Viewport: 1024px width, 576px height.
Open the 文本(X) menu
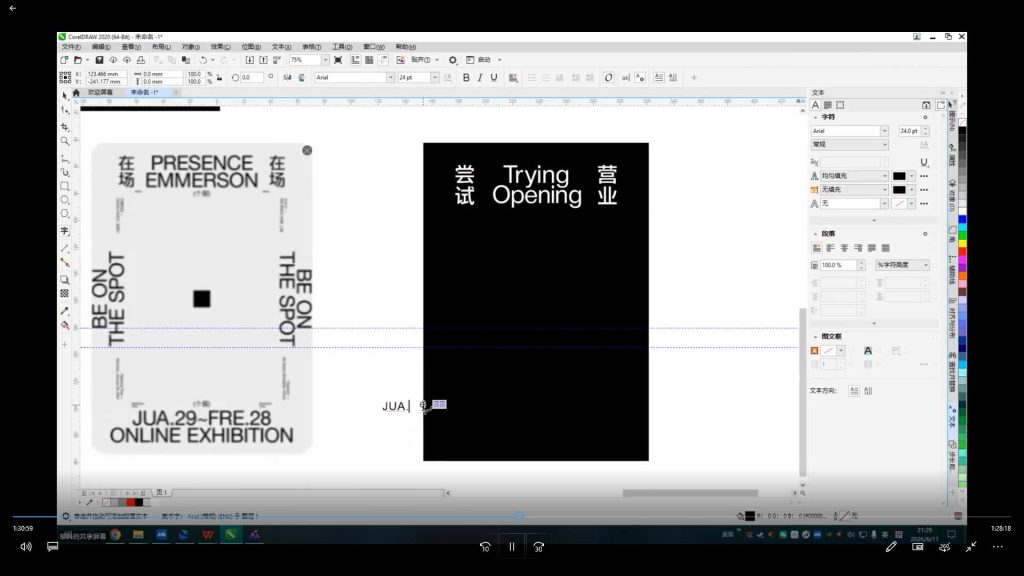(281, 47)
